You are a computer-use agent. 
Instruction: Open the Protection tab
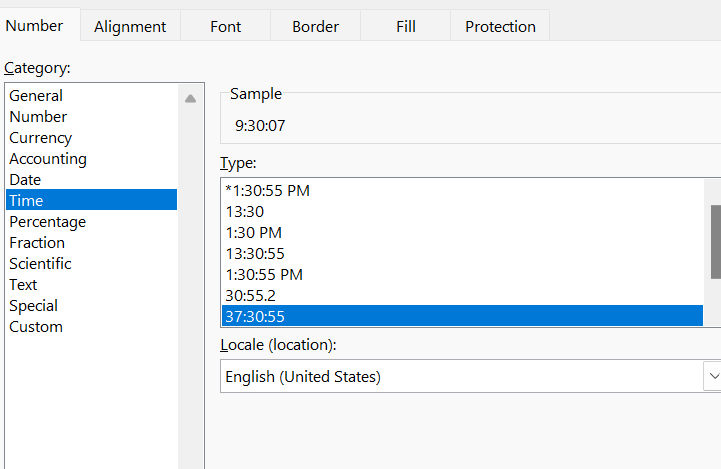(x=500, y=27)
